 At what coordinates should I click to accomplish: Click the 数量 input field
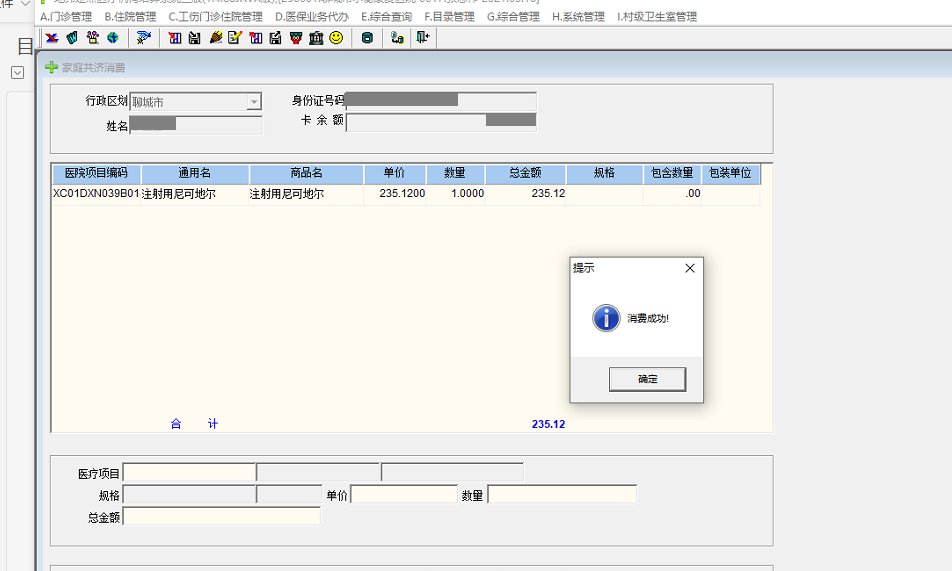(x=561, y=495)
